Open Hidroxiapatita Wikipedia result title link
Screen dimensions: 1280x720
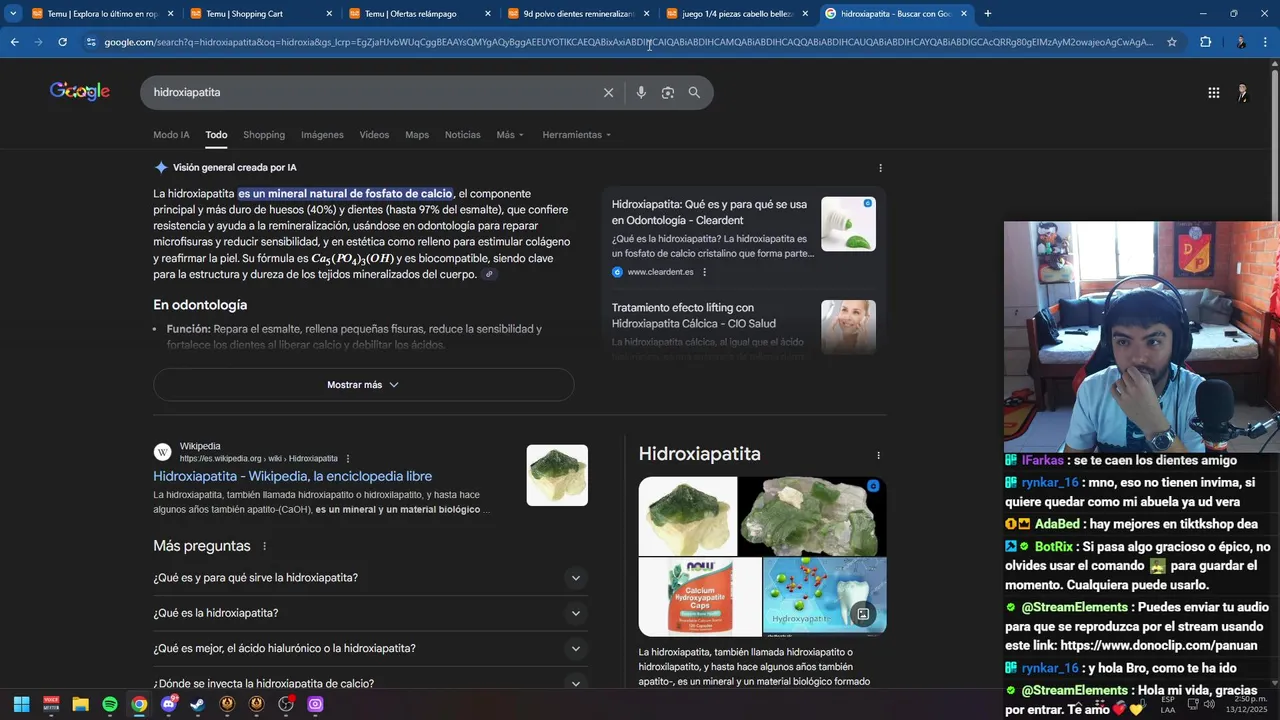293,477
